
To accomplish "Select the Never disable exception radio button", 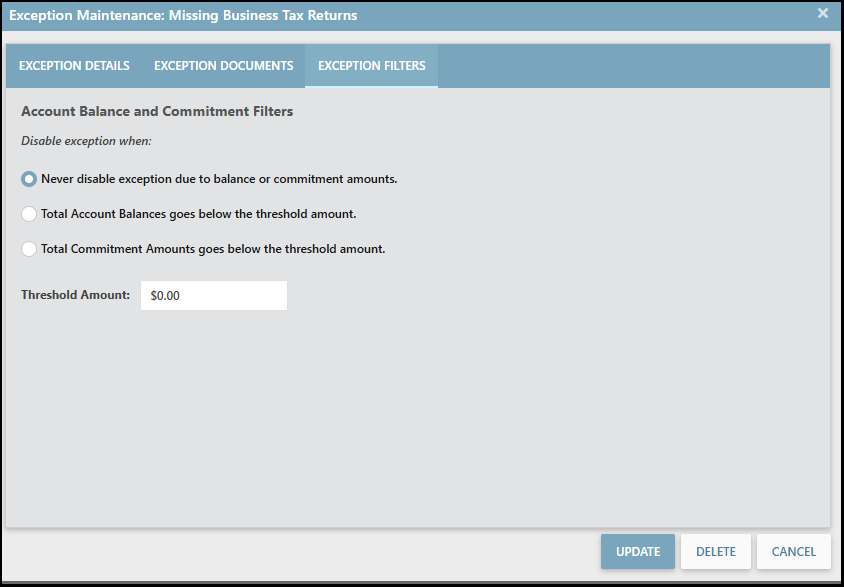I will click(30, 180).
